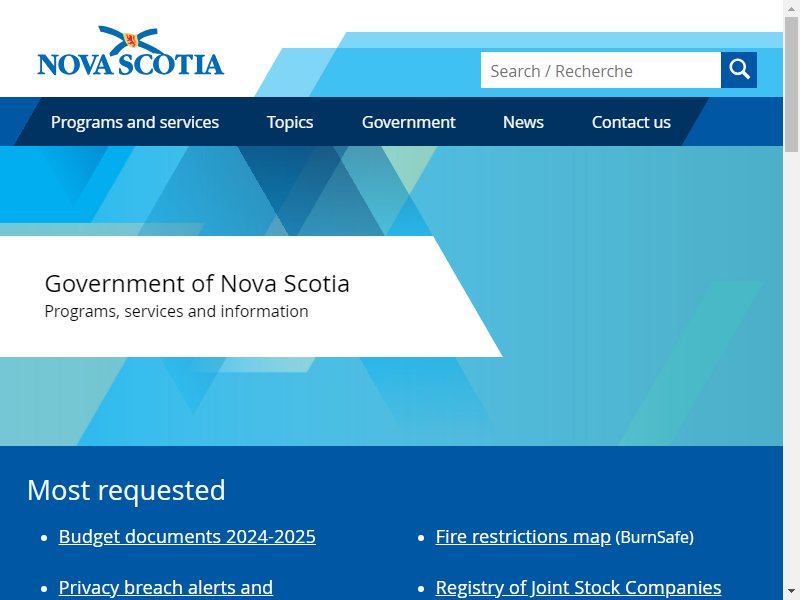Follow the Privacy breach alerts link

[x=166, y=588]
